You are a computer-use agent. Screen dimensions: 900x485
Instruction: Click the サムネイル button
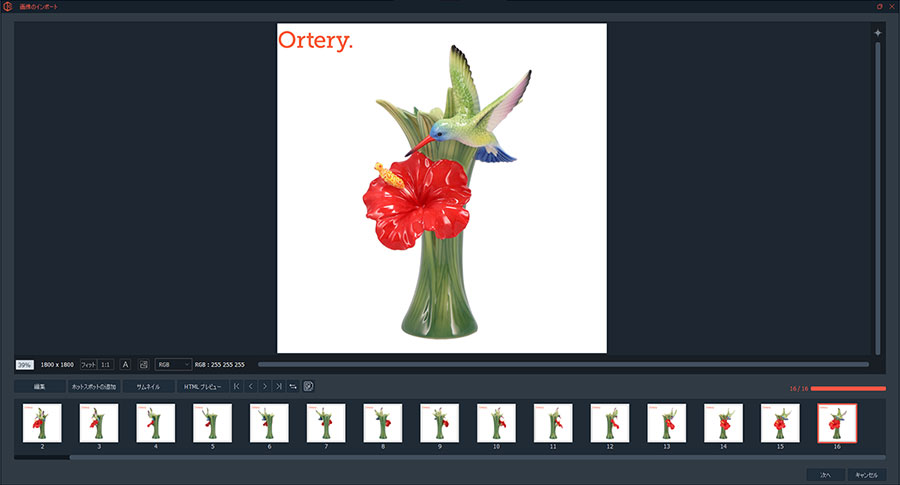pyautogui.click(x=148, y=386)
